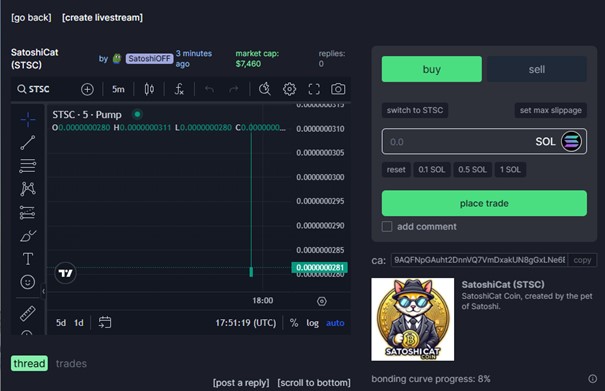Screen dimensions: 605x391
Task: Switch to the sell tab
Action: click(537, 69)
